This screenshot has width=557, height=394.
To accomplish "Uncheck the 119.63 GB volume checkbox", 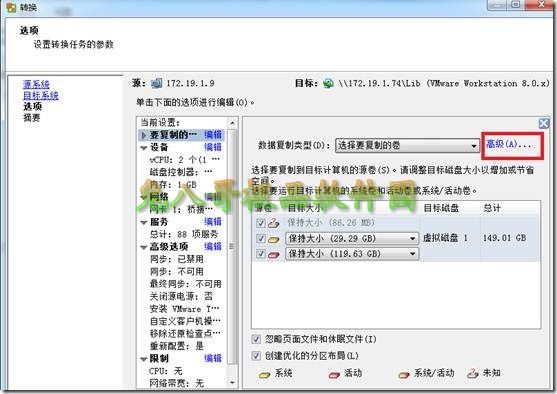I will tap(261, 254).
